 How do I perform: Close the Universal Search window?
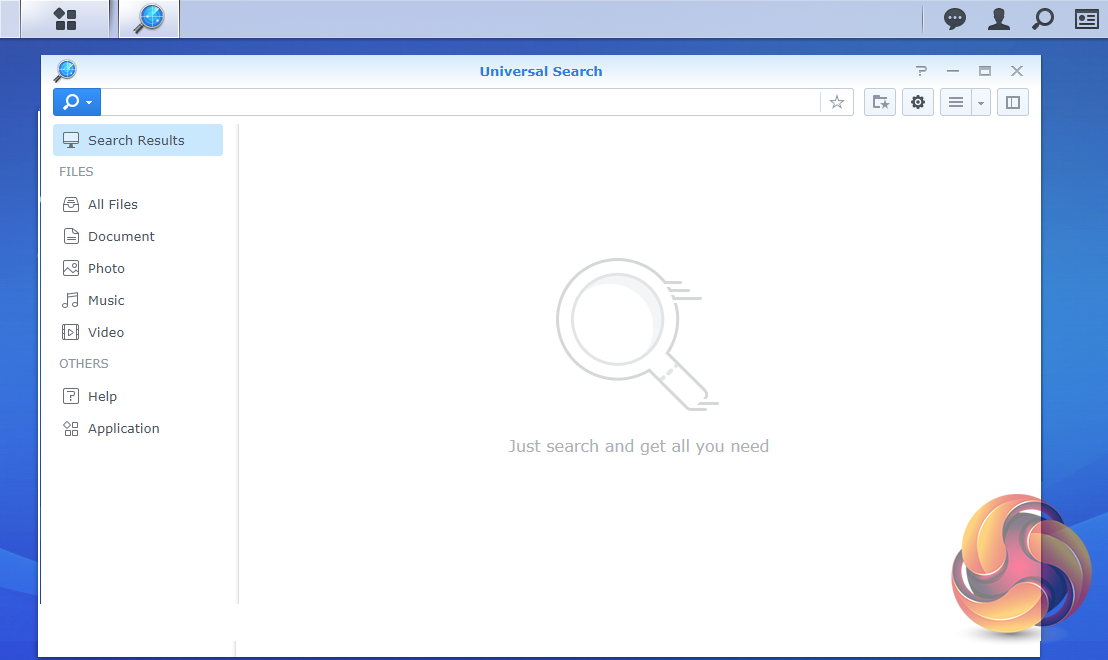pyautogui.click(x=1017, y=71)
